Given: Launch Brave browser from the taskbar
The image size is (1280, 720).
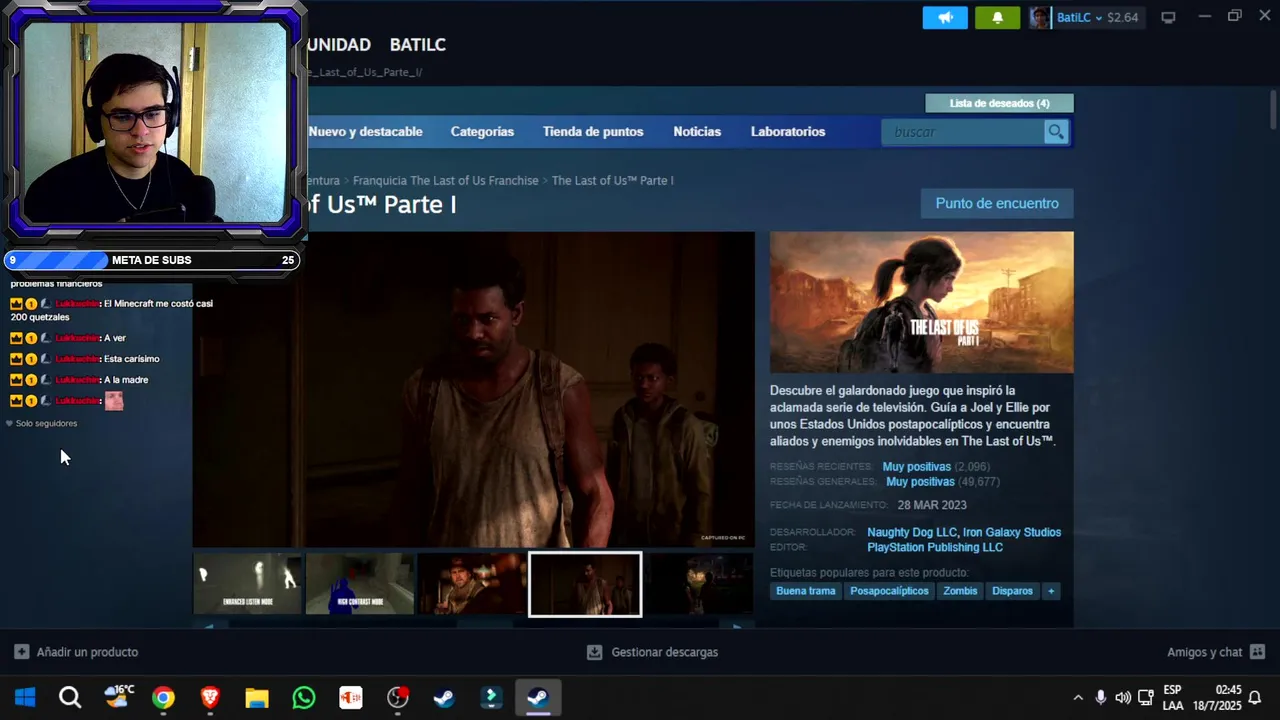Looking at the screenshot, I should coord(210,697).
